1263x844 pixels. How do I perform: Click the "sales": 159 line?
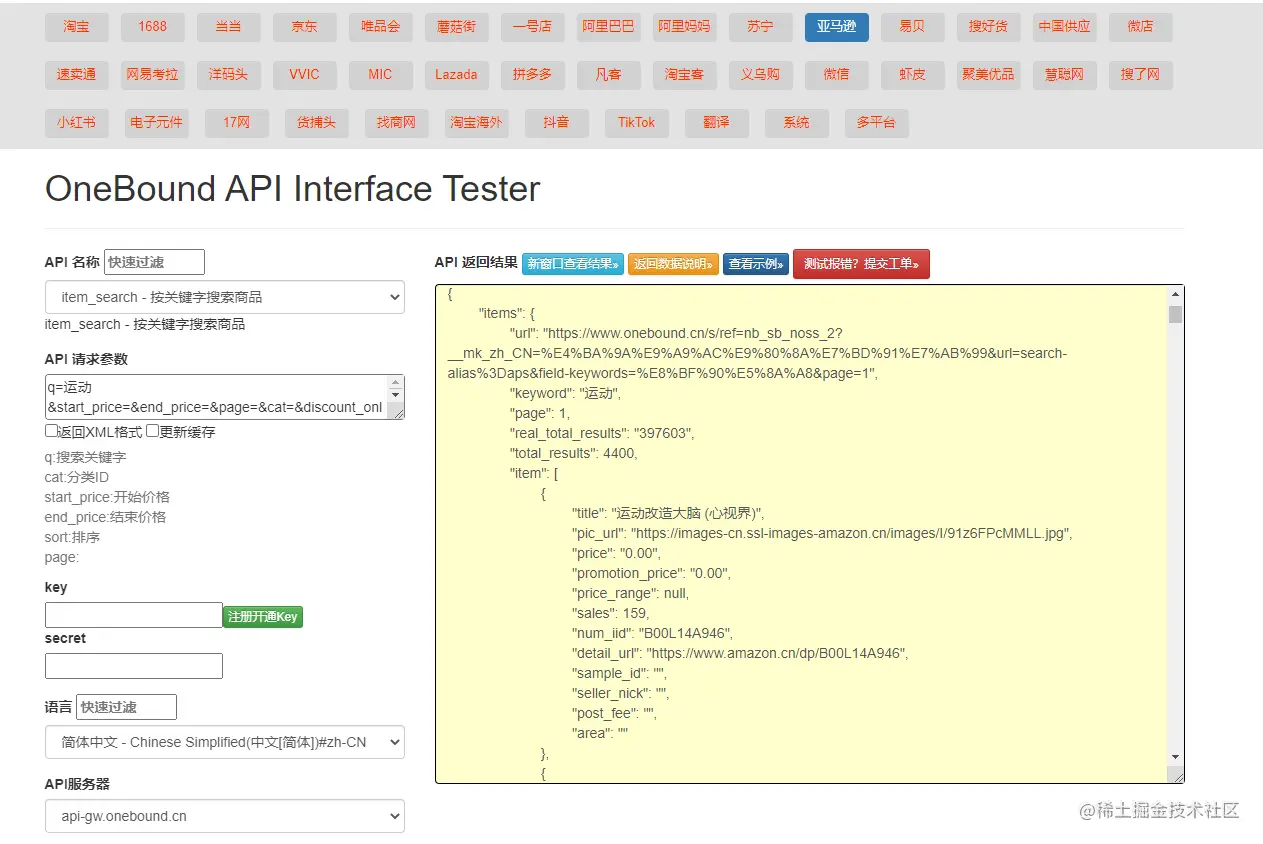(x=611, y=613)
